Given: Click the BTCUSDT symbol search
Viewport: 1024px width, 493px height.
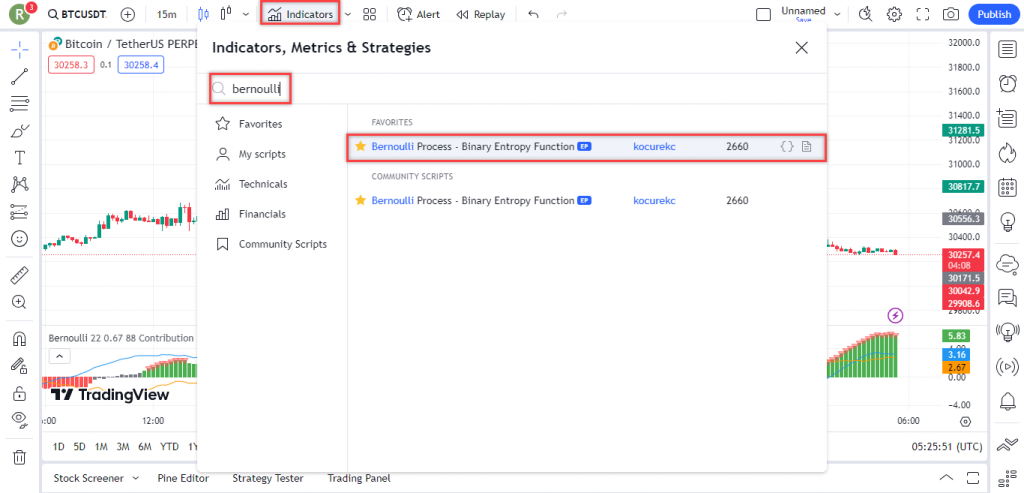Looking at the screenshot, I should click(78, 14).
